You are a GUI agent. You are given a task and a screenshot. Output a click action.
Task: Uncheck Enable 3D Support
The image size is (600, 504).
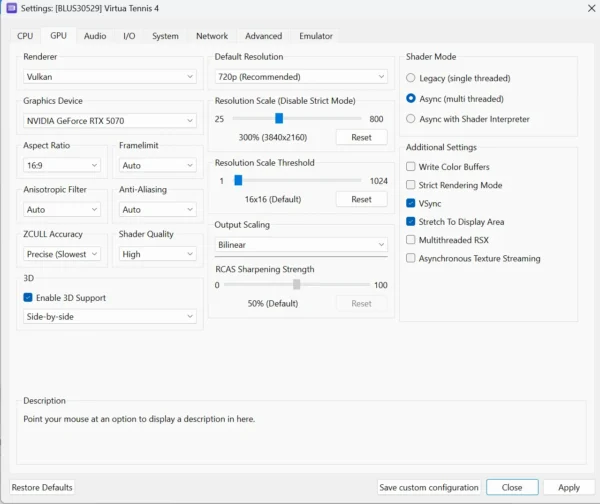[x=28, y=297]
